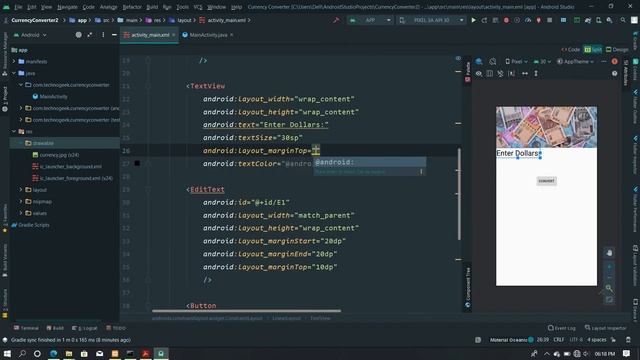The width and height of the screenshot is (640, 360).
Task: Expand all icon in Project panel header
Action: click(x=89, y=35)
